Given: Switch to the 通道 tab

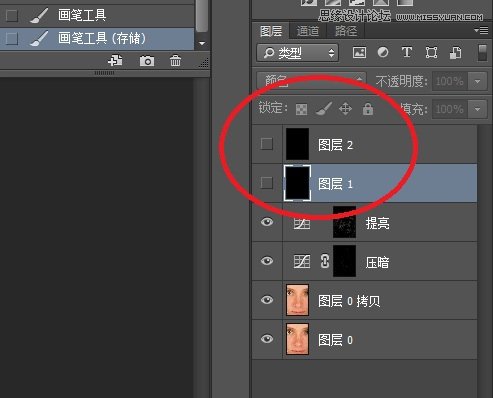Looking at the screenshot, I should (307, 31).
